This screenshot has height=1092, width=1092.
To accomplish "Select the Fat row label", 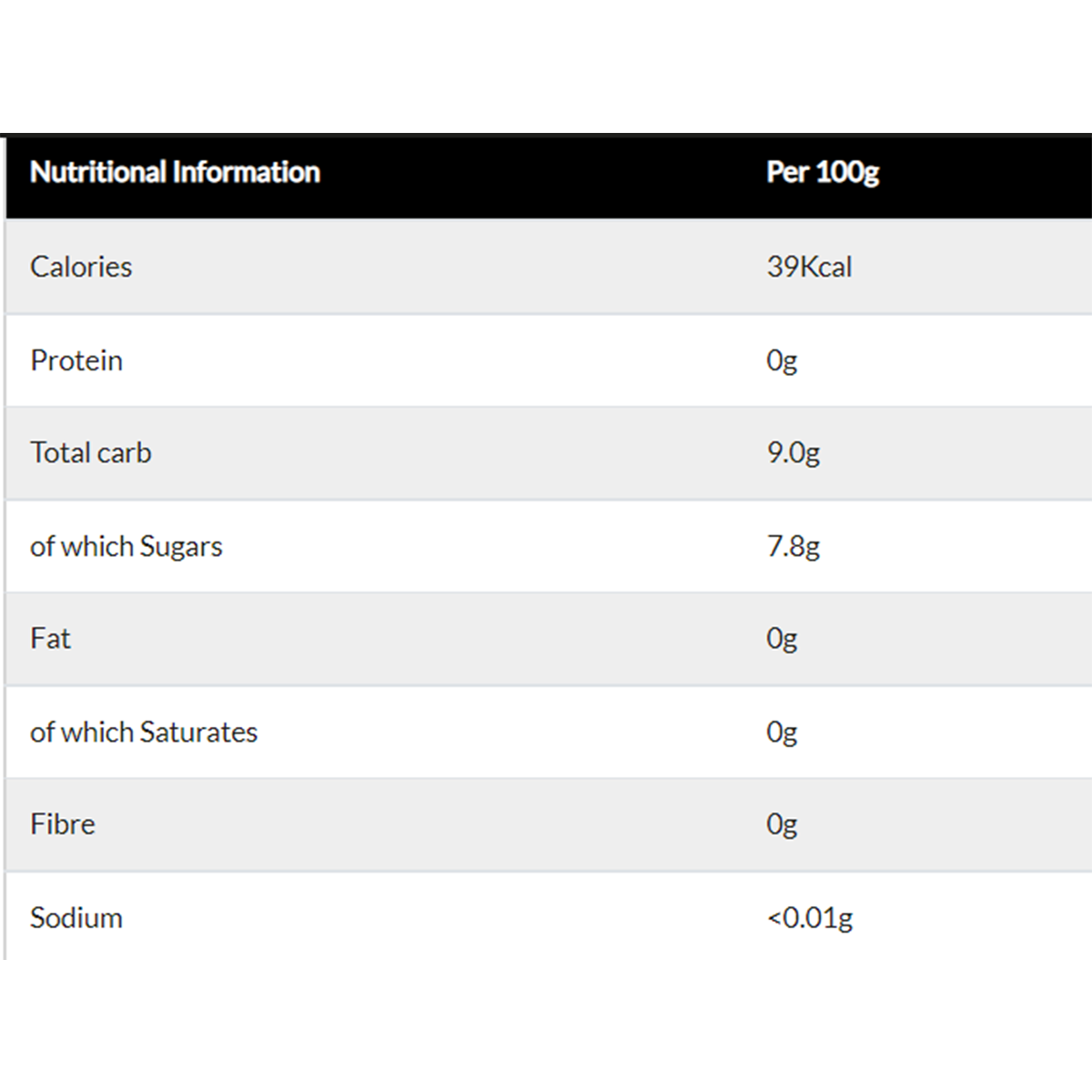I will [50, 638].
